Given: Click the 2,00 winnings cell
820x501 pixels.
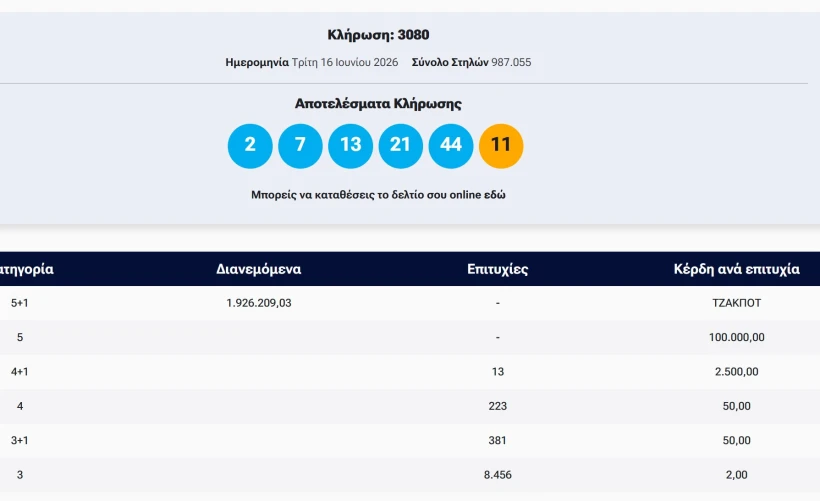Looking at the screenshot, I should click(736, 475).
